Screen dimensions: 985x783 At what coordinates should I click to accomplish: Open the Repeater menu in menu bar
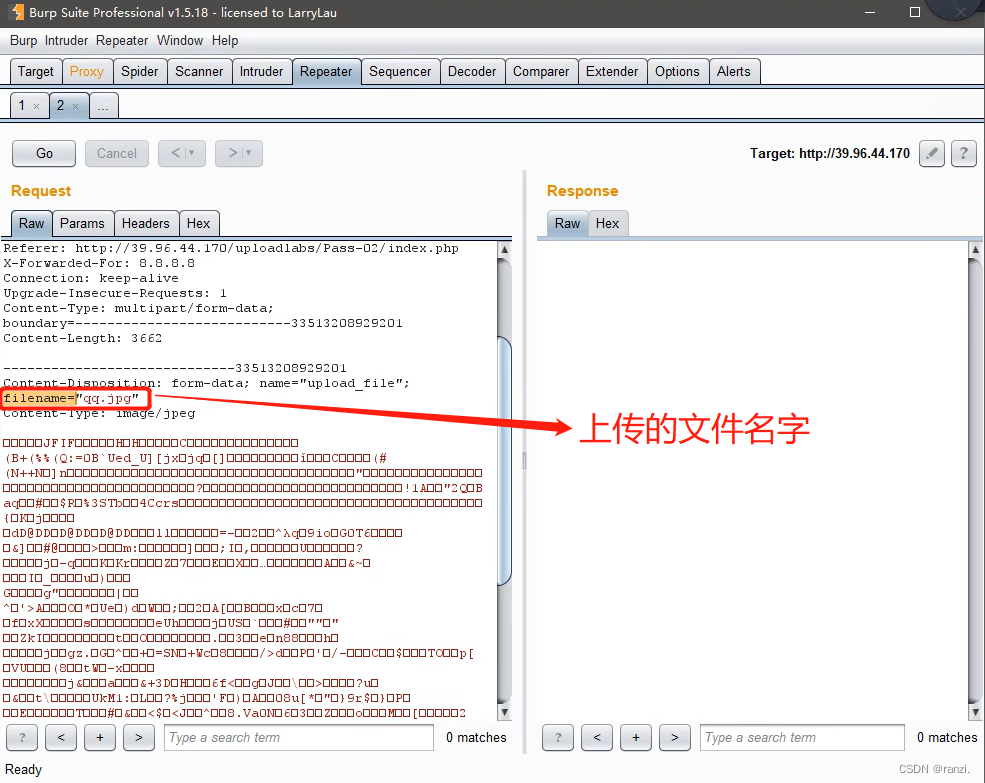122,41
